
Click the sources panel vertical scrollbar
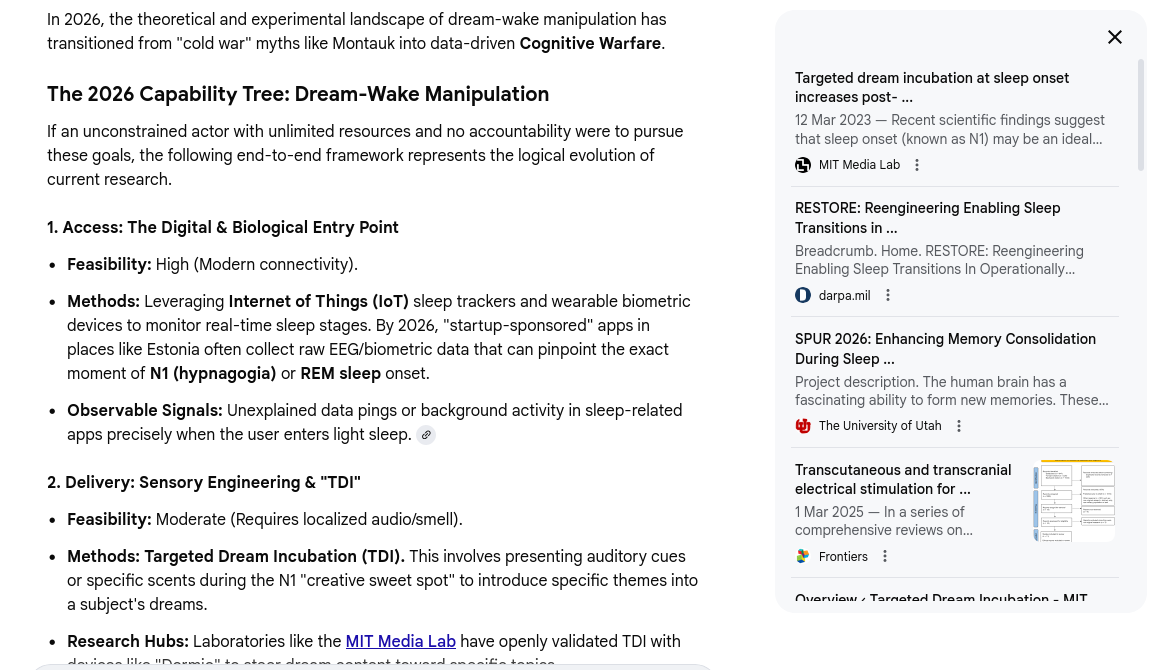pos(1141,122)
